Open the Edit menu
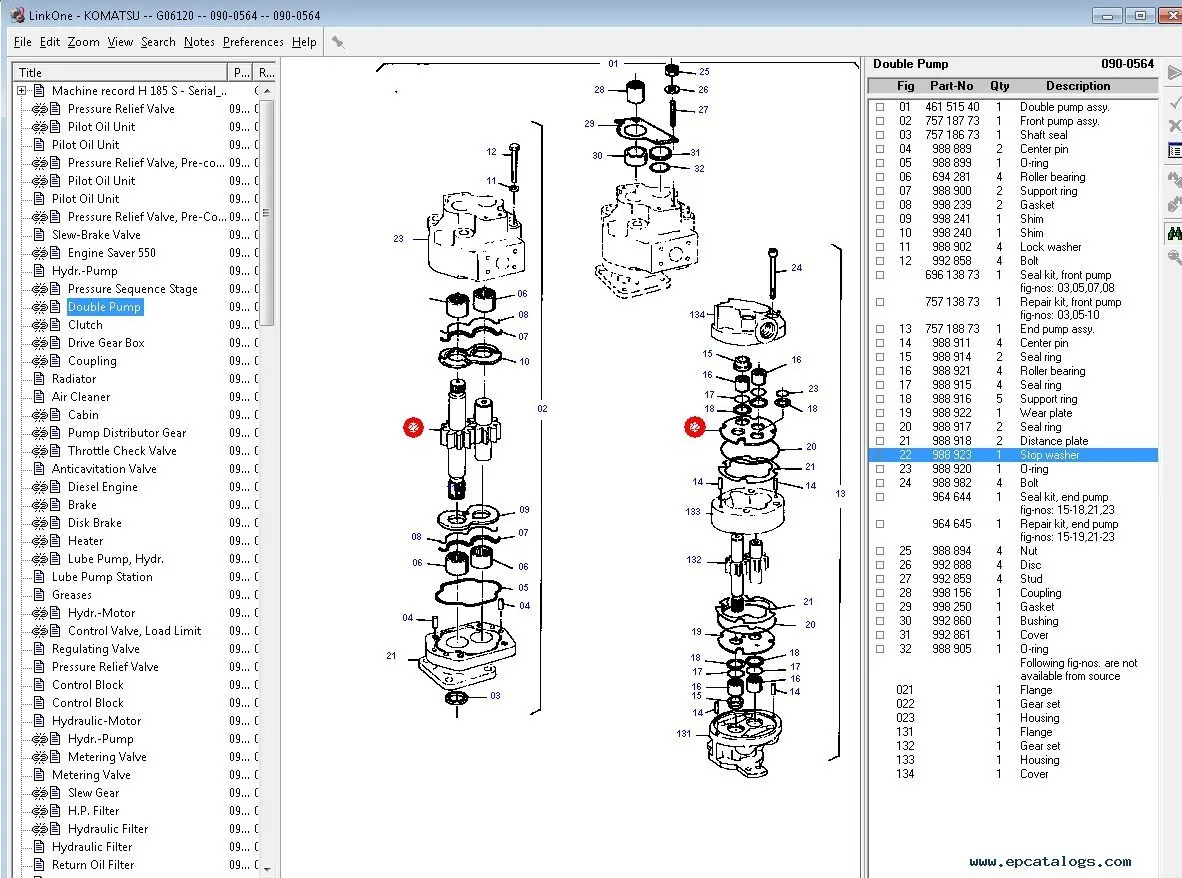Image resolution: width=1182 pixels, height=878 pixels. [50, 42]
